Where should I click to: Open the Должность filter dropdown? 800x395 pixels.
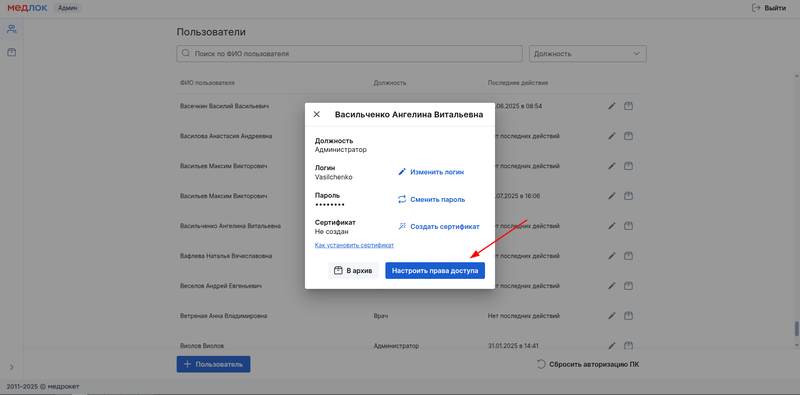pyautogui.click(x=588, y=54)
